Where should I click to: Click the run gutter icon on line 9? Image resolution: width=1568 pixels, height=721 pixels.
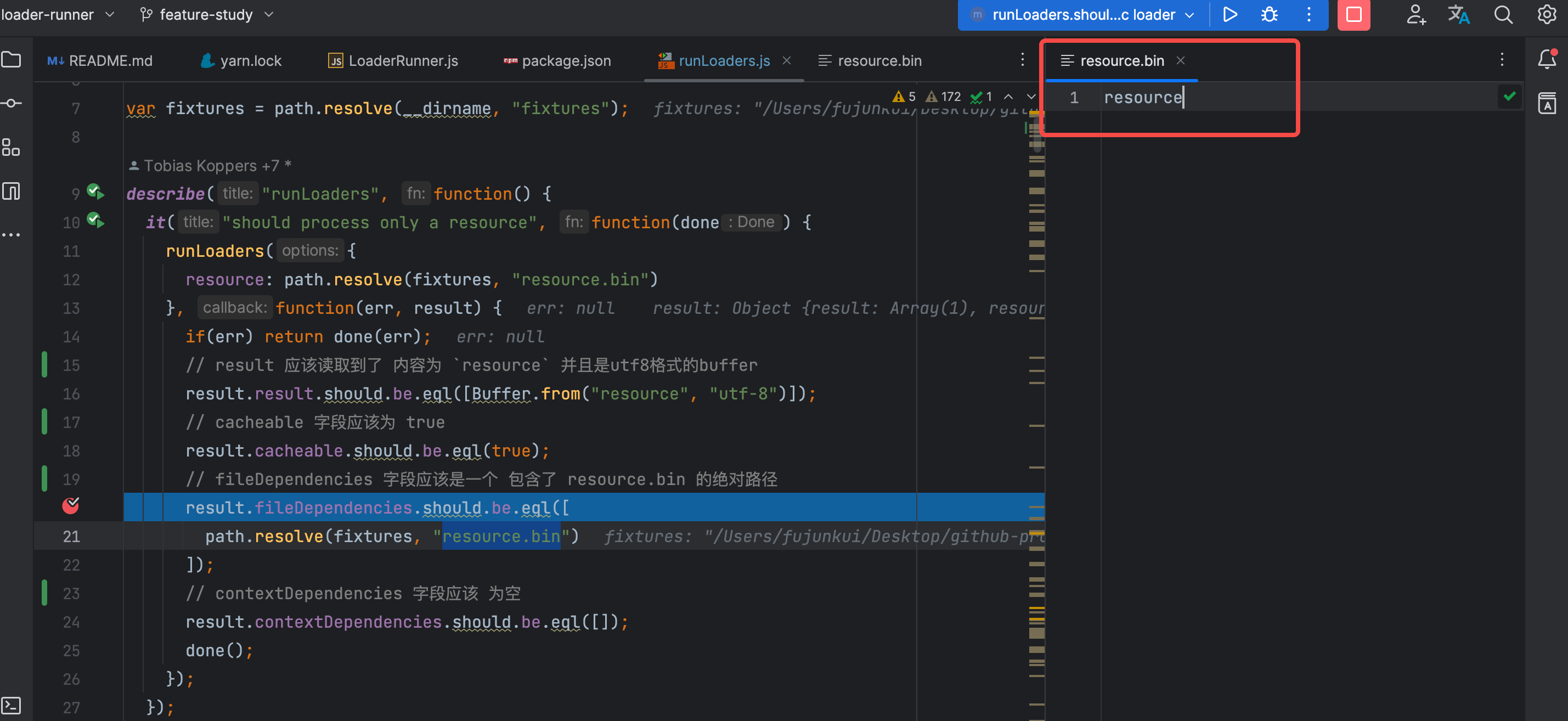click(x=95, y=193)
